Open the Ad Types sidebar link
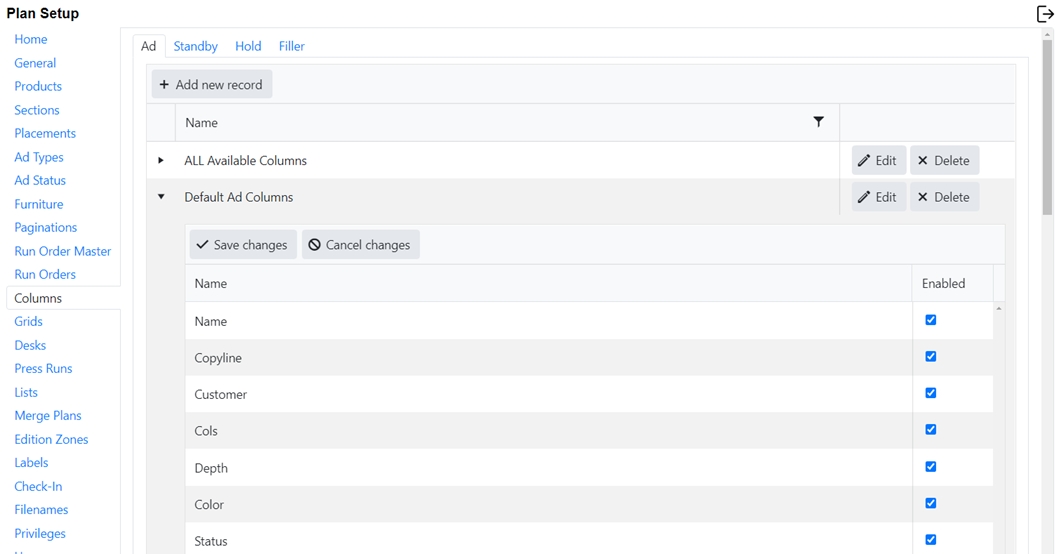 click(39, 157)
